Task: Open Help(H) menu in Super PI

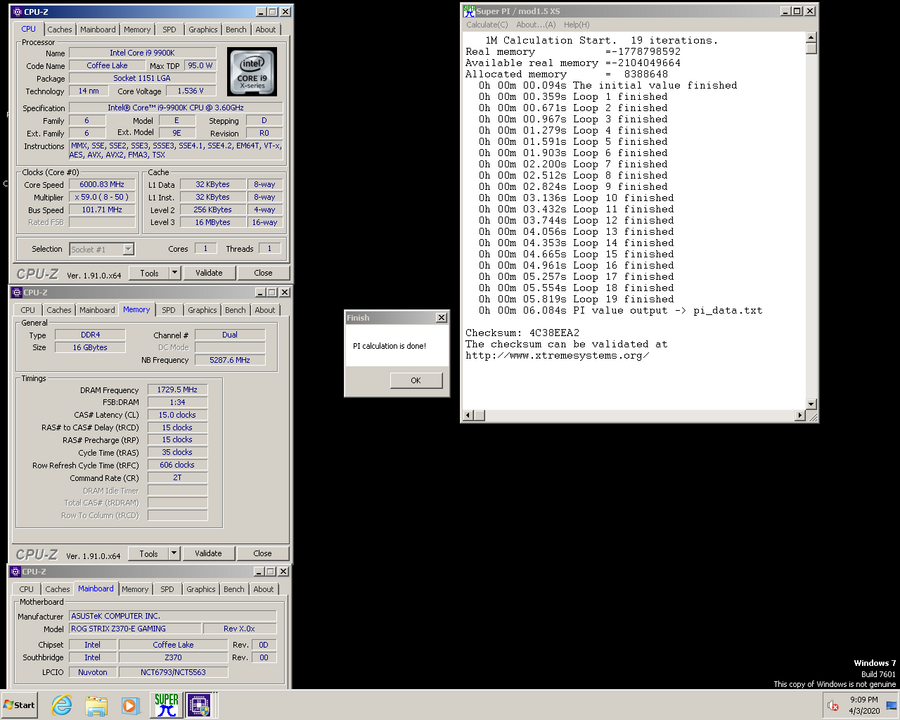Action: tap(576, 25)
